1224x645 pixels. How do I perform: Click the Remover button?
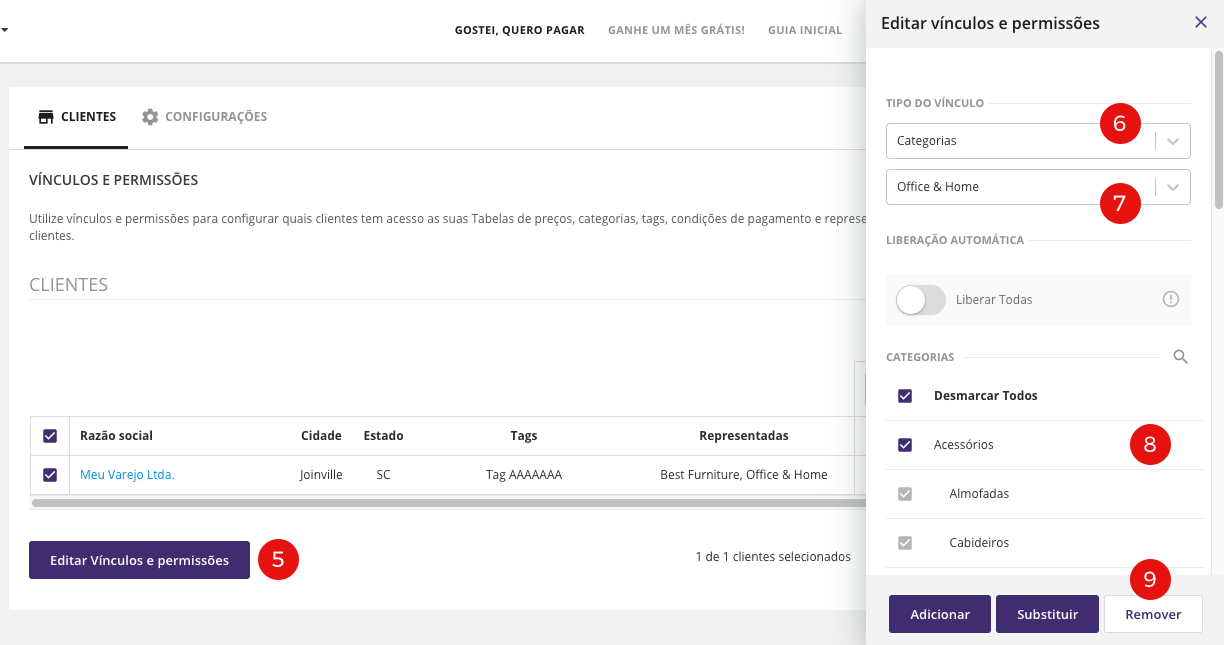point(1153,614)
